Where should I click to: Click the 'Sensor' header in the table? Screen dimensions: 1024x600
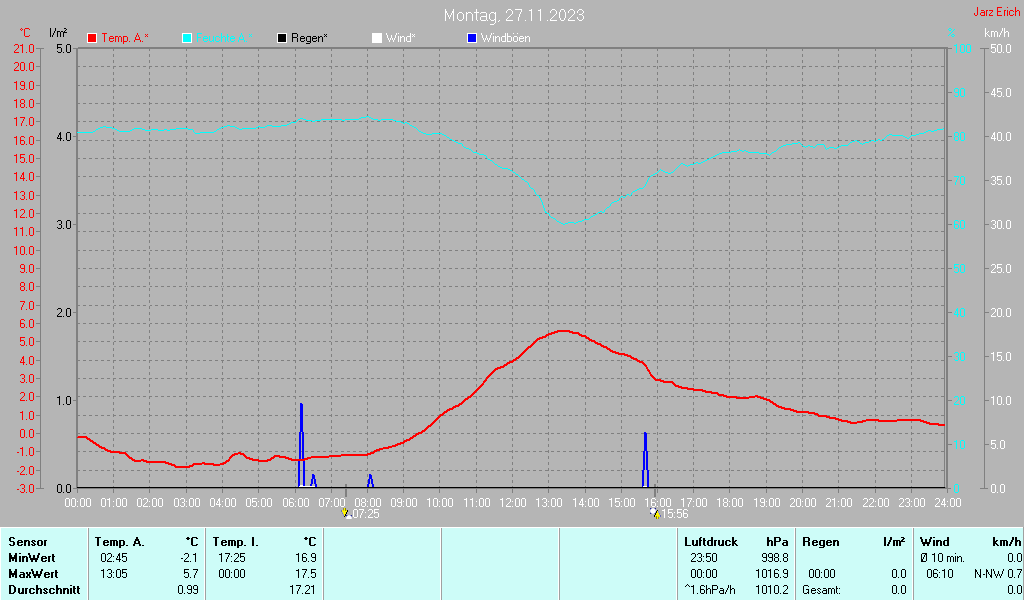point(28,542)
